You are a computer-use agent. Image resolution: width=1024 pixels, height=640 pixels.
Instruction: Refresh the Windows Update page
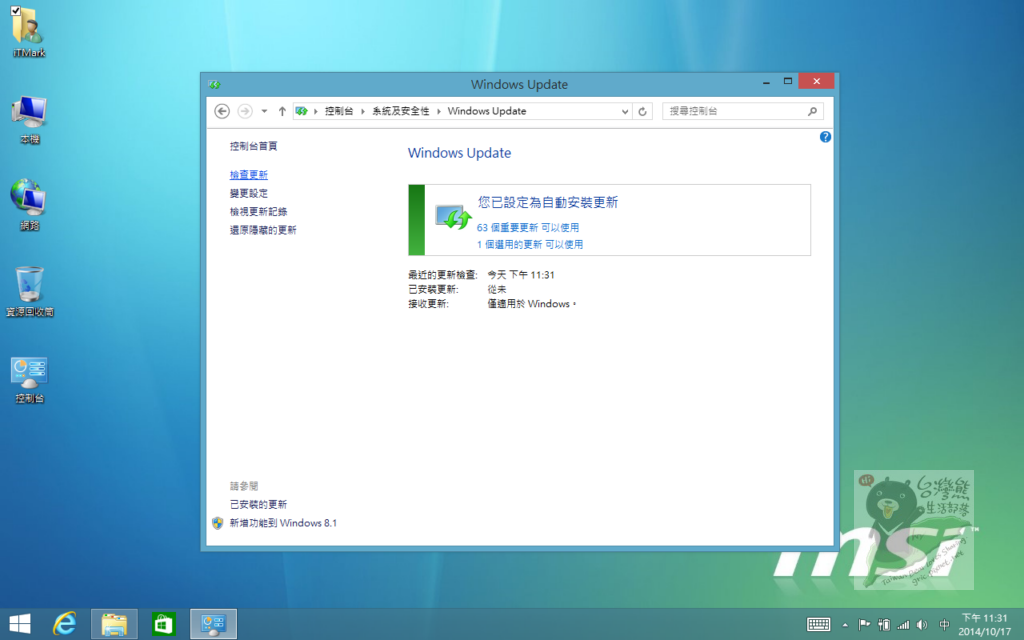point(643,112)
